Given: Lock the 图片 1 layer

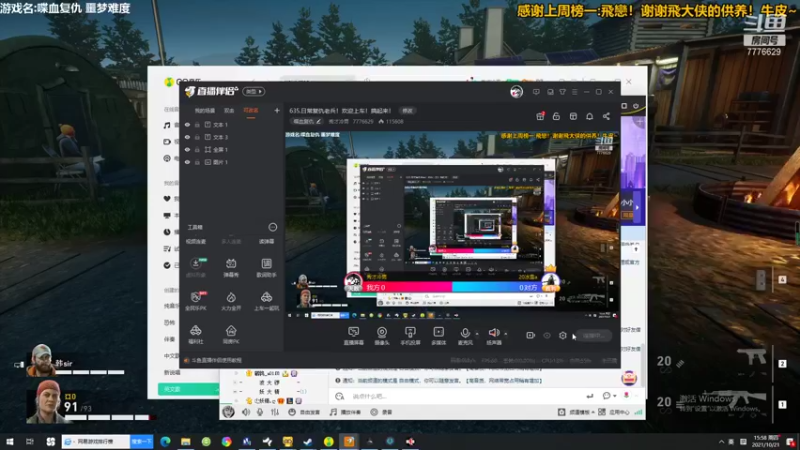Looking at the screenshot, I should [197, 162].
